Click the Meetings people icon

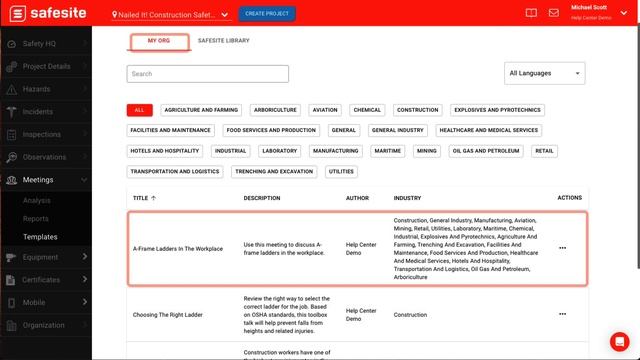[x=11, y=180]
